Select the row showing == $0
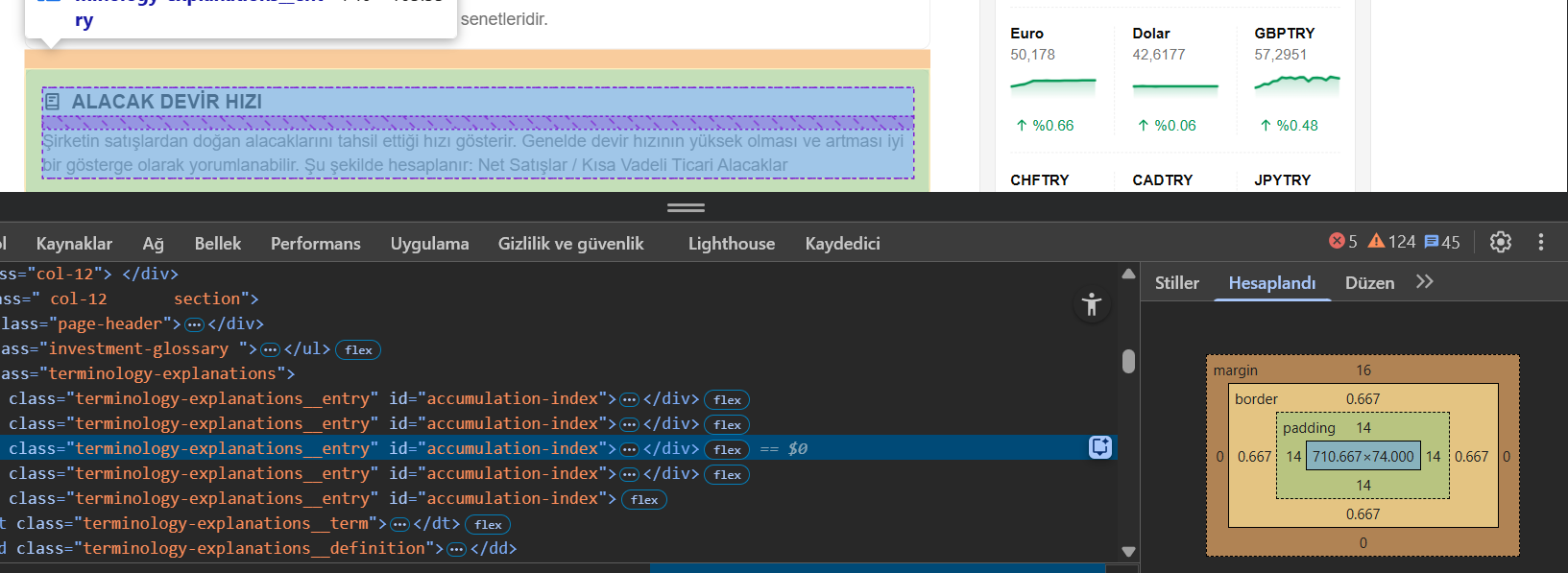1568x573 pixels. point(559,449)
